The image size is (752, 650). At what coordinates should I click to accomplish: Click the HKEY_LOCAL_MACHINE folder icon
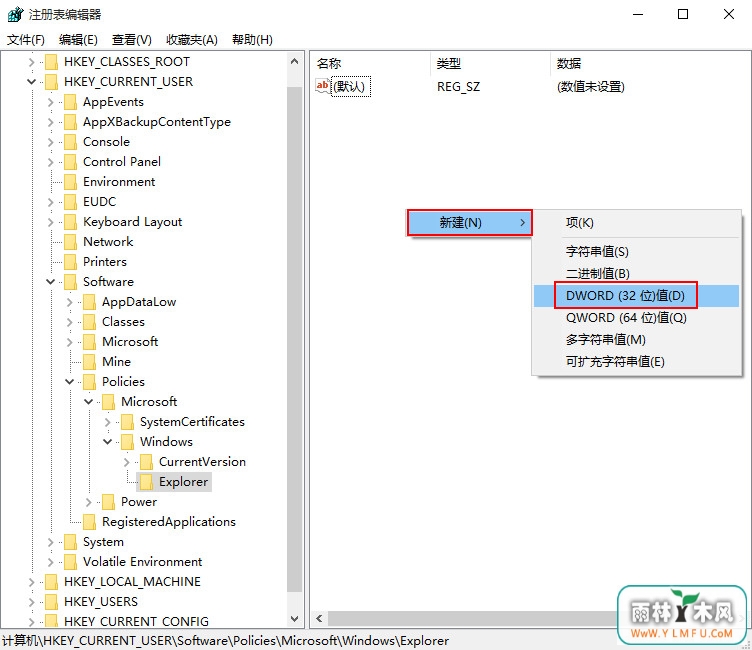(51, 582)
